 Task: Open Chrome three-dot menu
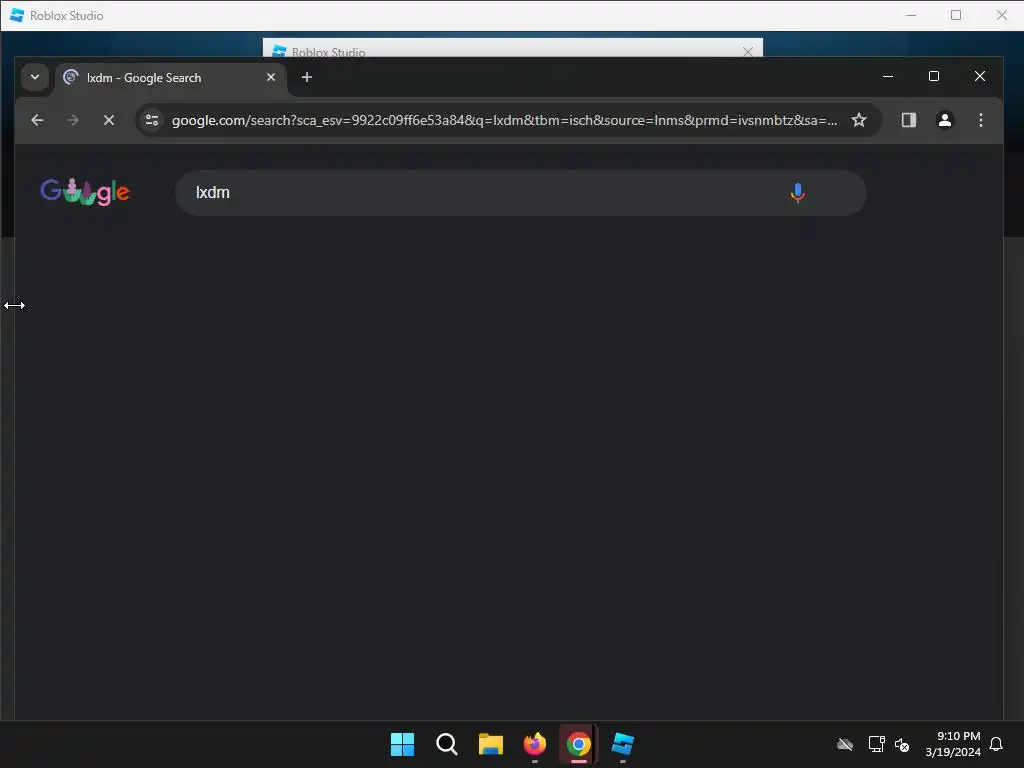click(x=980, y=120)
